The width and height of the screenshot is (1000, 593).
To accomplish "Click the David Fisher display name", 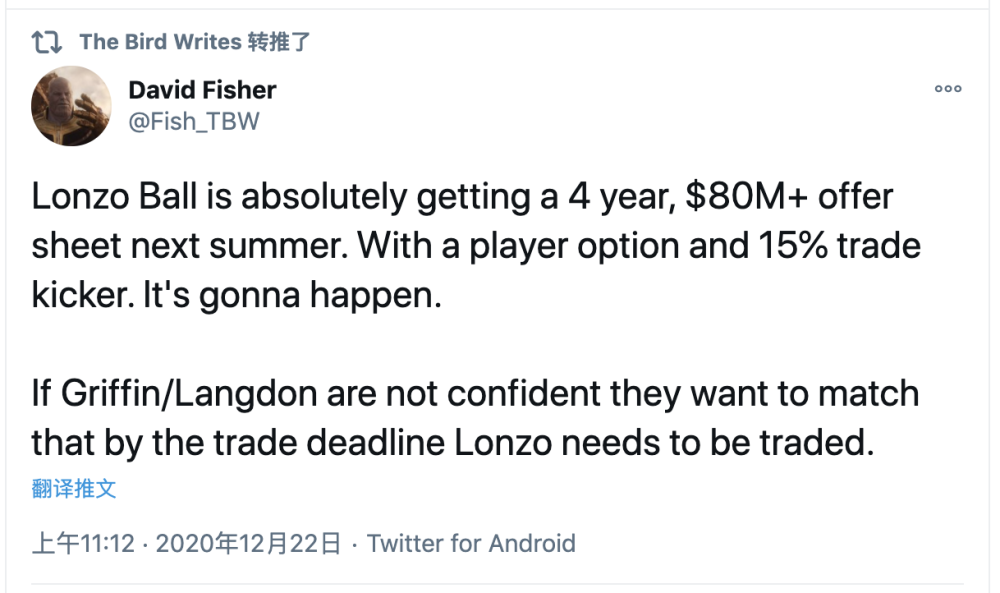I will (x=202, y=90).
